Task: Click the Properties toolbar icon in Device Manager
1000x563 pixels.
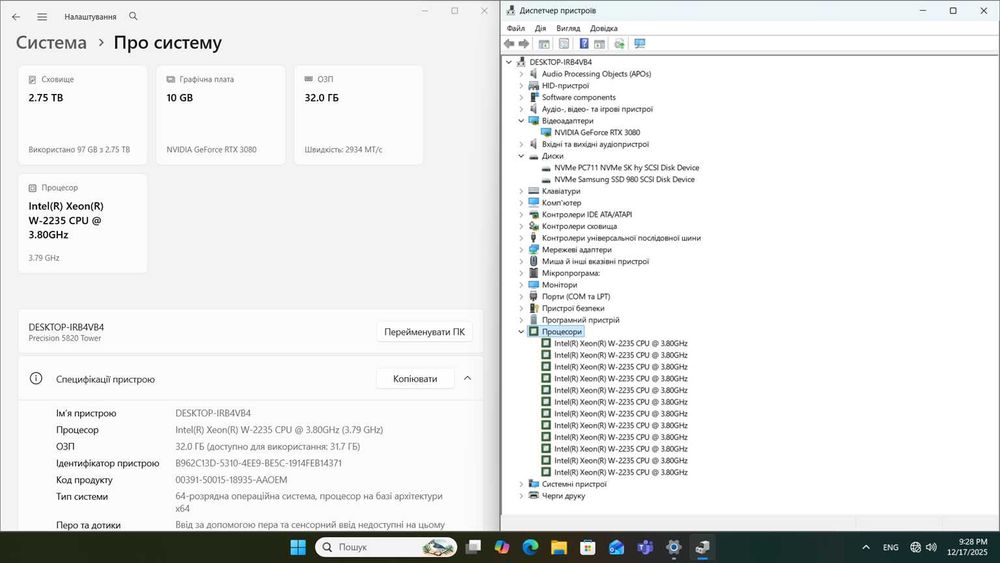Action: [564, 43]
